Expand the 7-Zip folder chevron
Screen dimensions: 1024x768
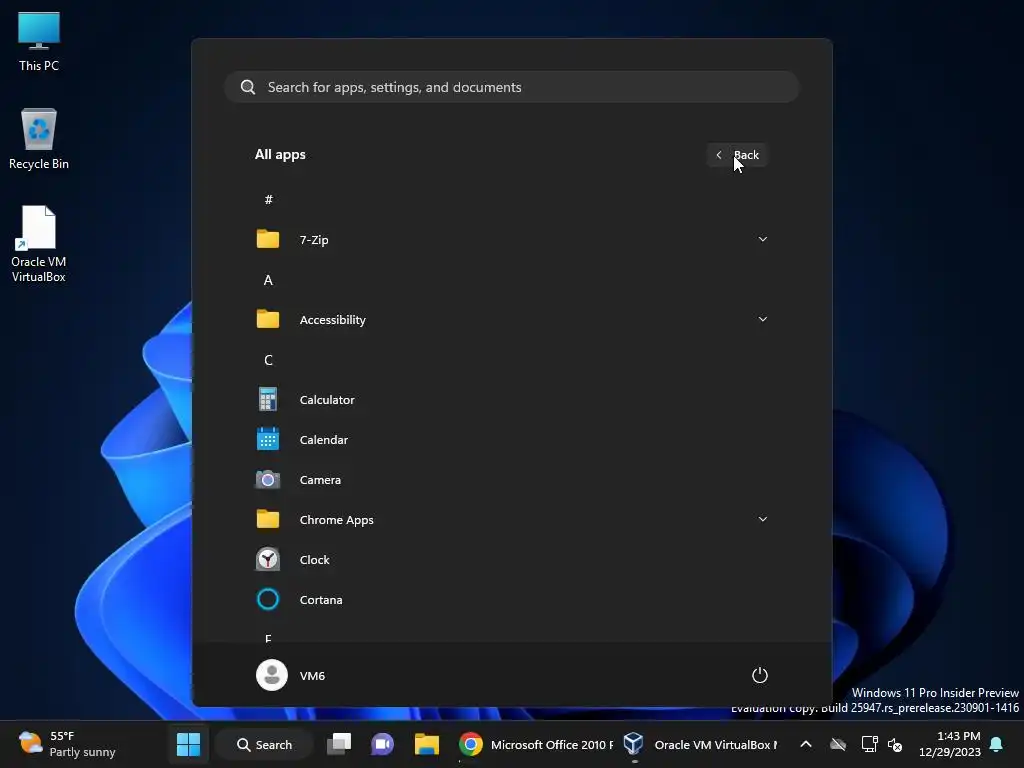click(x=762, y=239)
